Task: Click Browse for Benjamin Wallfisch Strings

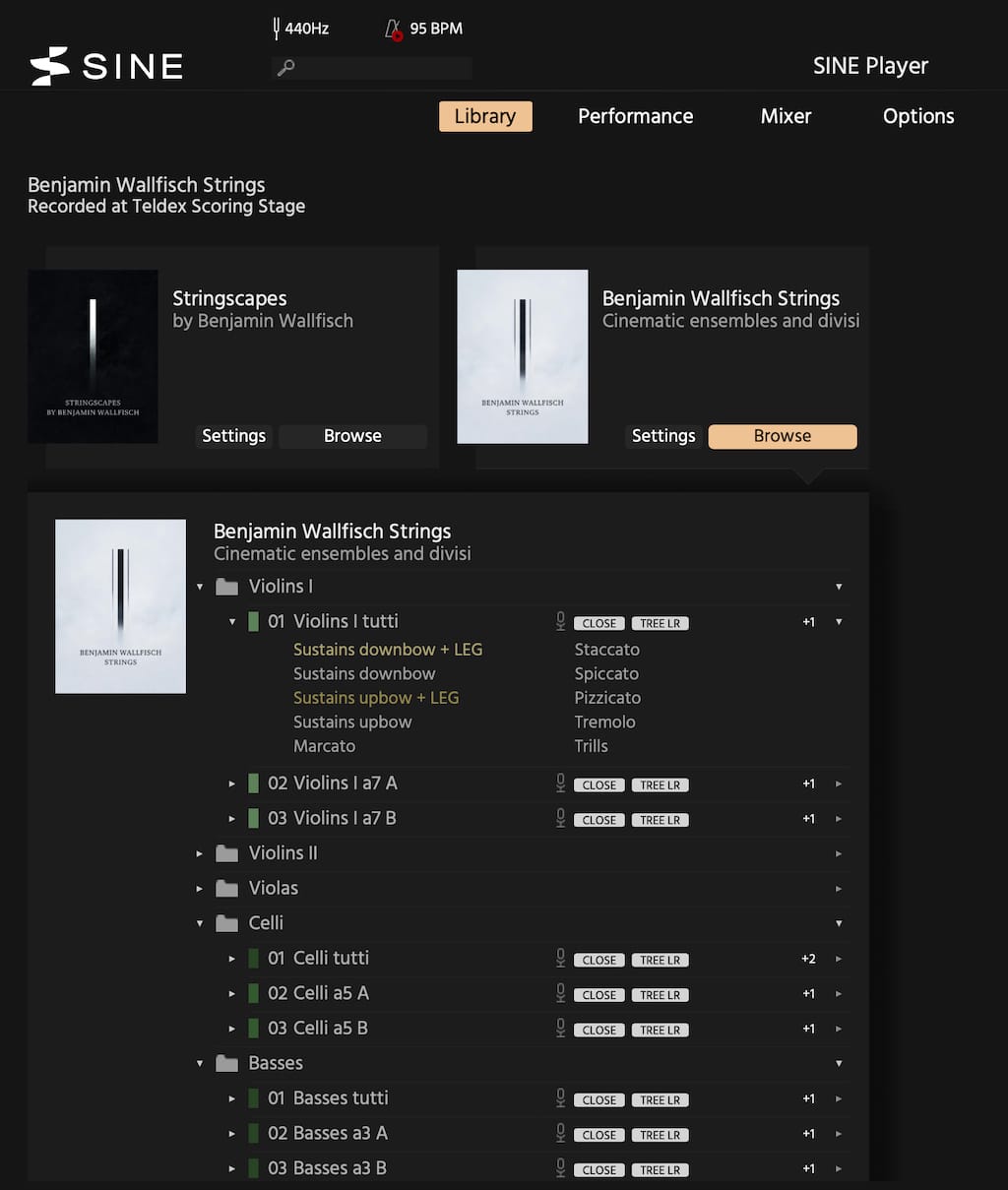Action: pyautogui.click(x=783, y=436)
